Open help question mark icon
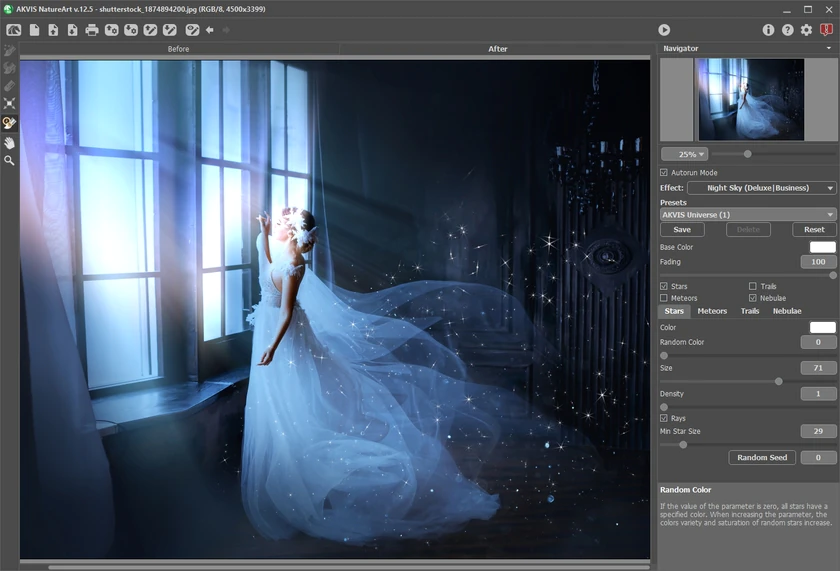Image resolution: width=840 pixels, height=571 pixels. [788, 30]
